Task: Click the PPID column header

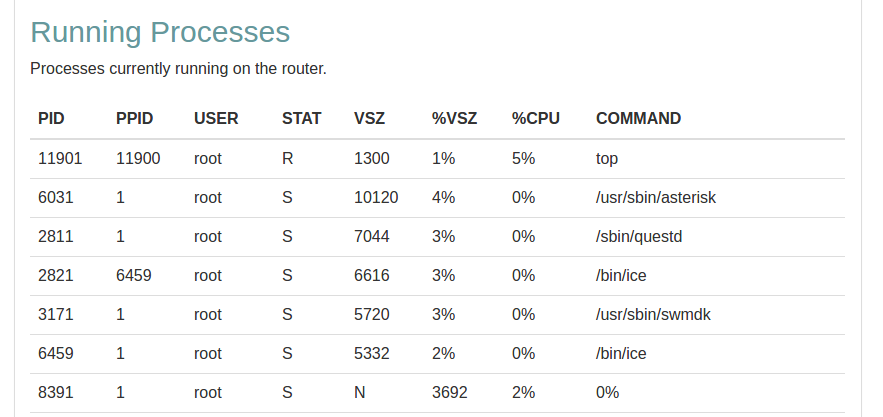Action: click(x=134, y=118)
